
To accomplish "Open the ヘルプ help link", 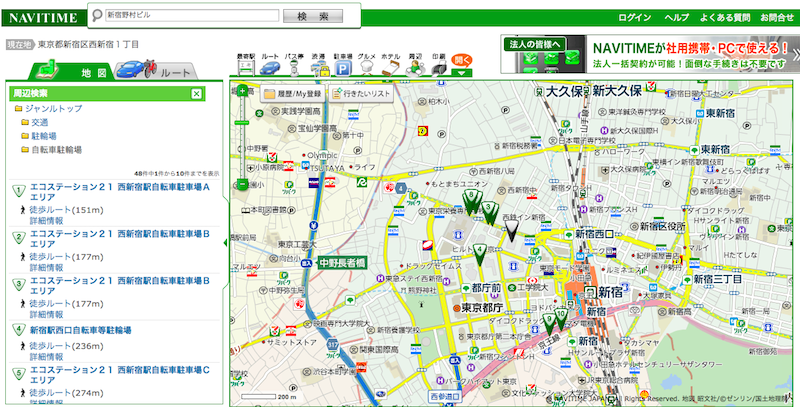I will pyautogui.click(x=677, y=18).
